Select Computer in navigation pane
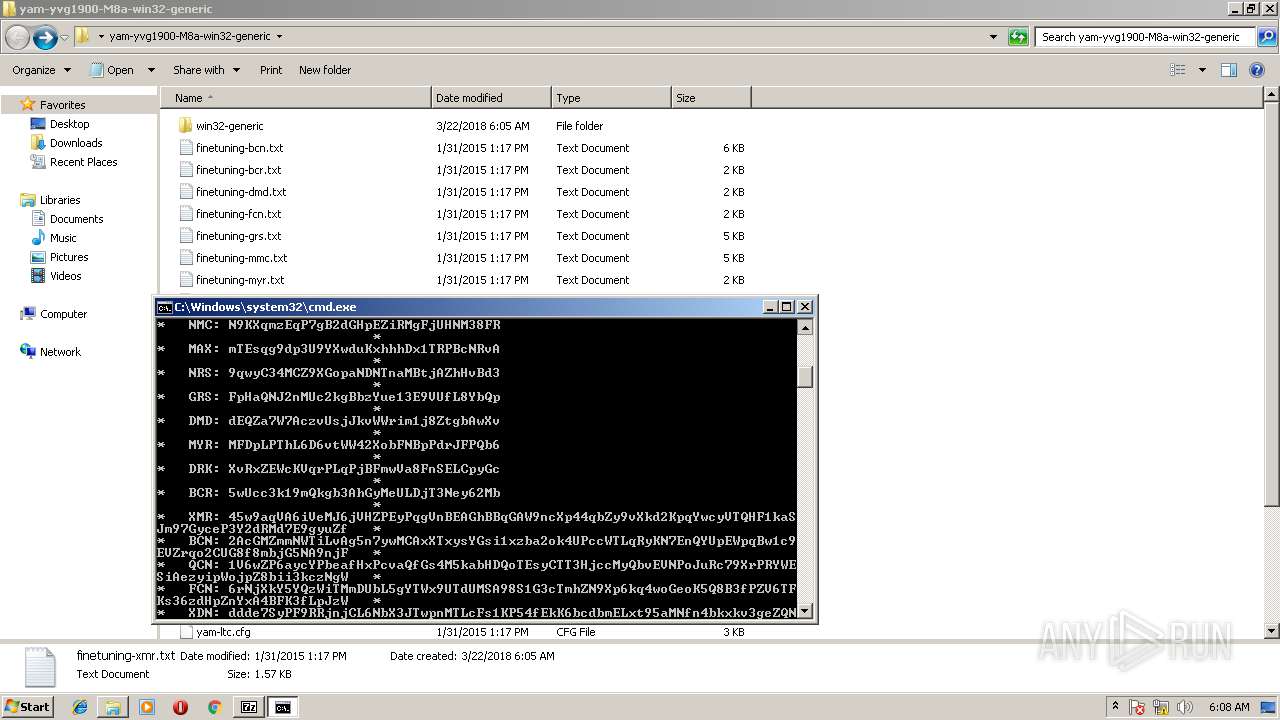 [x=63, y=314]
